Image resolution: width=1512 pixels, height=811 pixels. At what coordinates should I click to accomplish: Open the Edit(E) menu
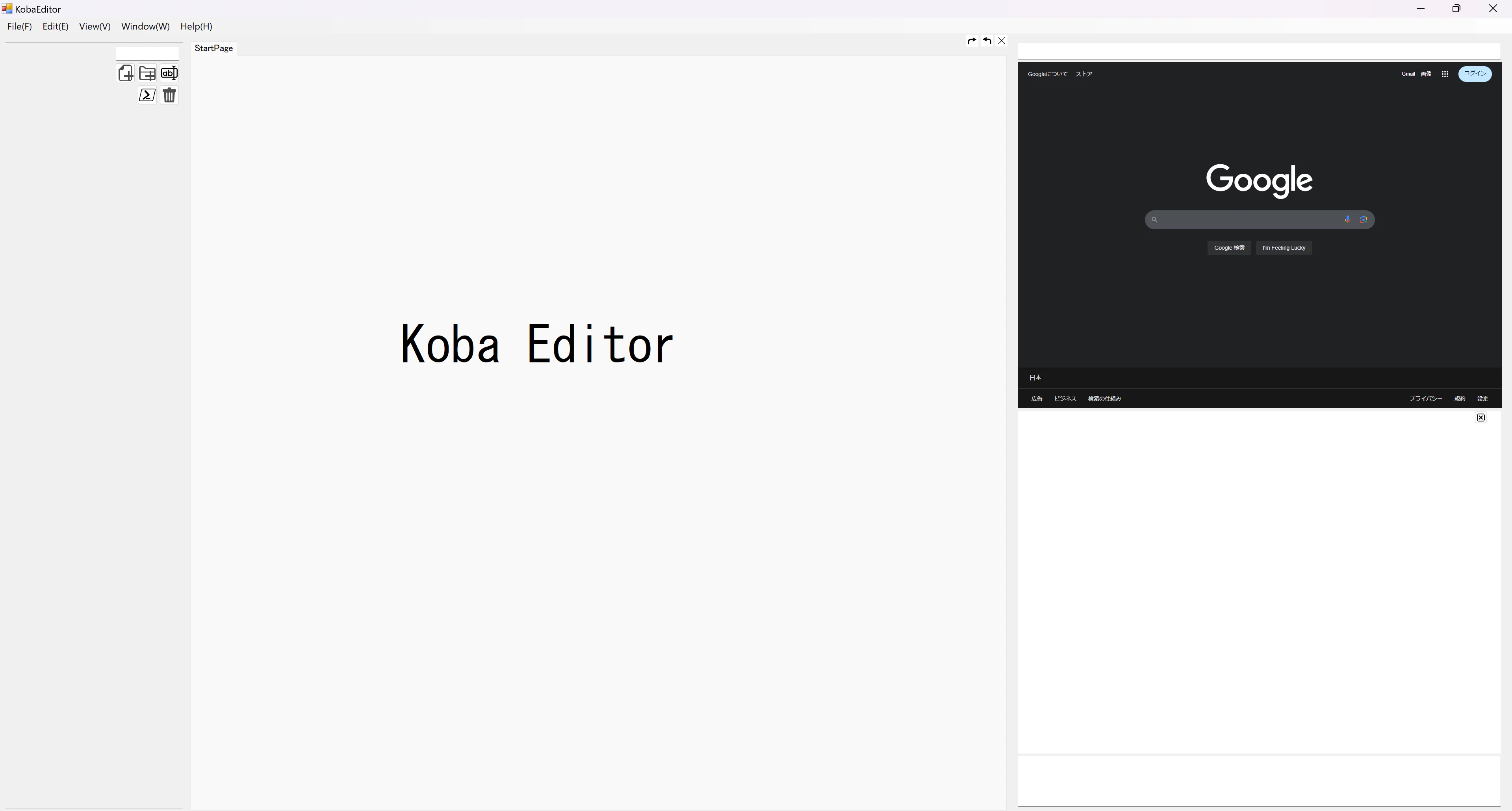pos(55,26)
